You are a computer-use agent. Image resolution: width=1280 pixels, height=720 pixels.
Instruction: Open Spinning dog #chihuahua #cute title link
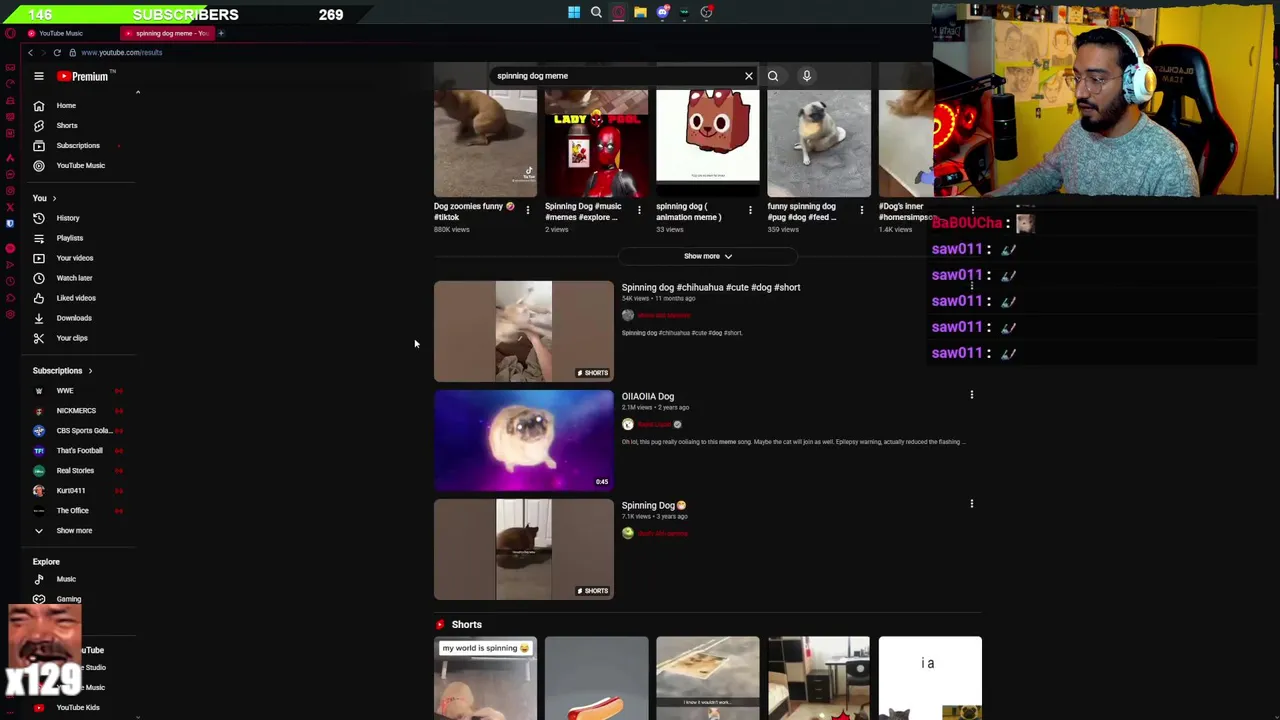pyautogui.click(x=711, y=288)
